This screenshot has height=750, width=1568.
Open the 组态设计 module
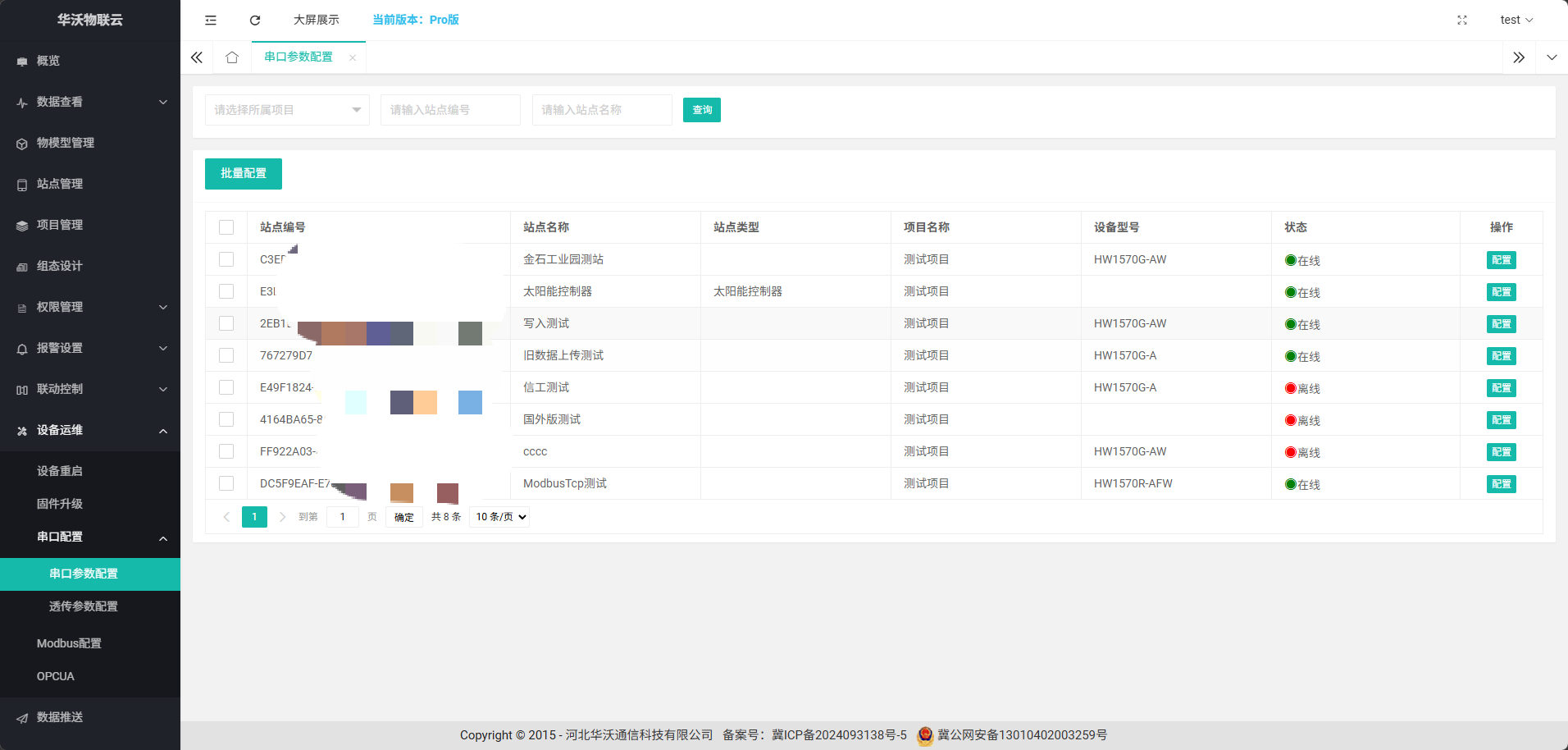pyautogui.click(x=59, y=266)
